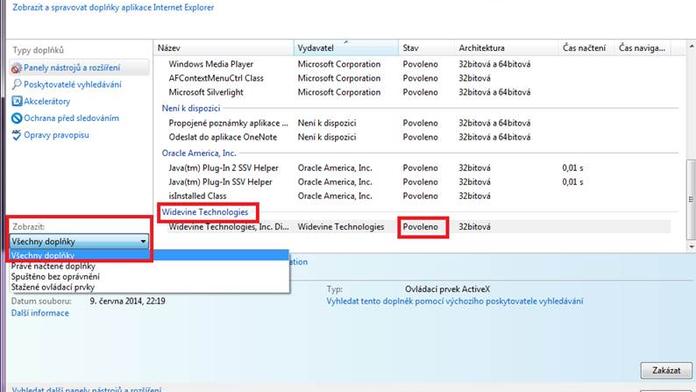Choose Všechny doplňky in the dropdown list
The image size is (696, 392).
(x=149, y=255)
